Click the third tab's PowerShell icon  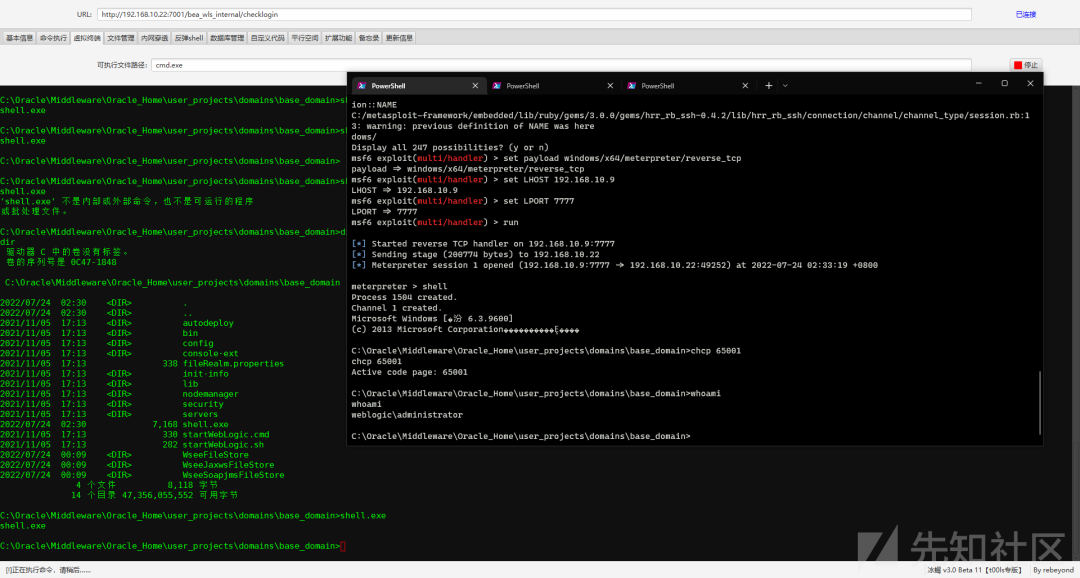click(x=632, y=85)
